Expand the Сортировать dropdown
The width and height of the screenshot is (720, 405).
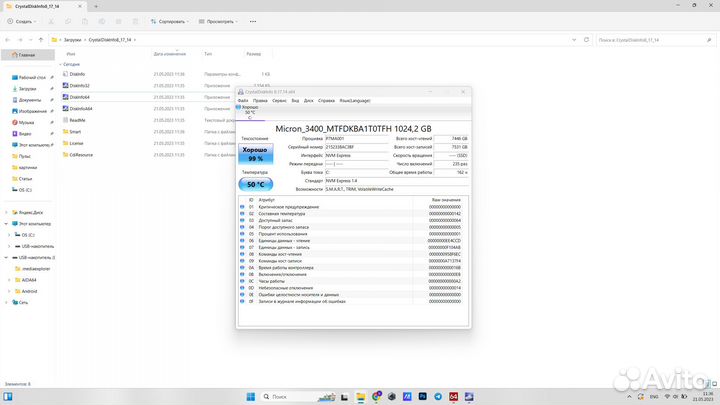pyautogui.click(x=173, y=20)
